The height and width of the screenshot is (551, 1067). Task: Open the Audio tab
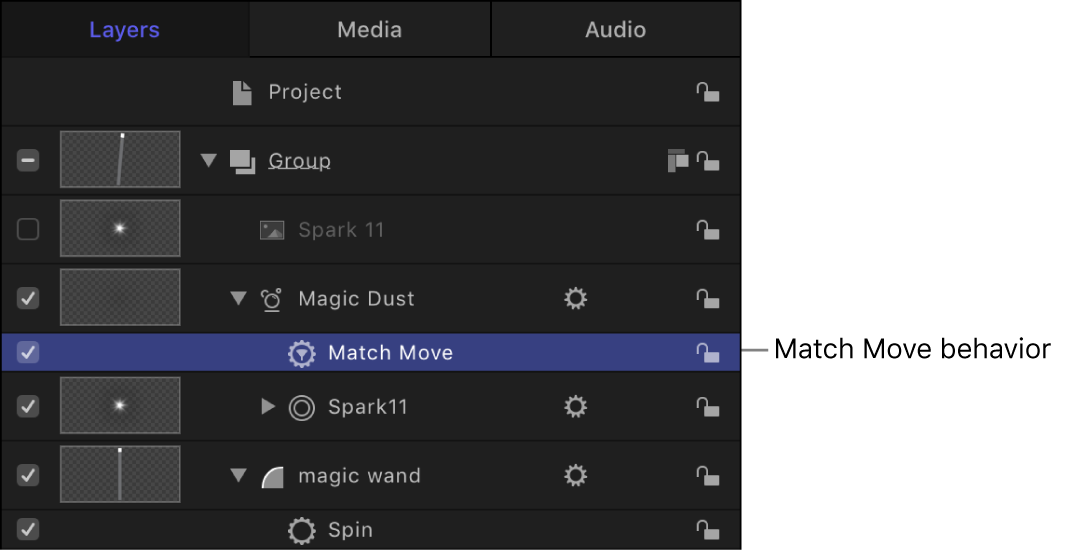click(x=616, y=29)
